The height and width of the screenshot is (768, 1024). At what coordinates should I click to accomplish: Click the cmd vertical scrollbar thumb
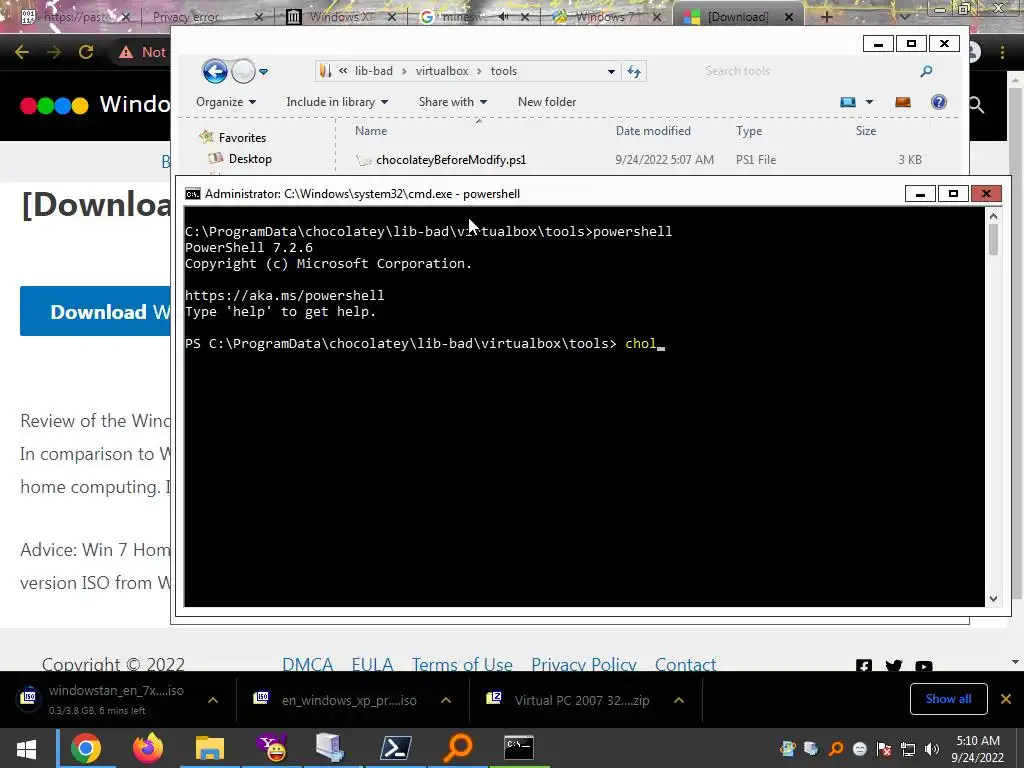click(993, 239)
